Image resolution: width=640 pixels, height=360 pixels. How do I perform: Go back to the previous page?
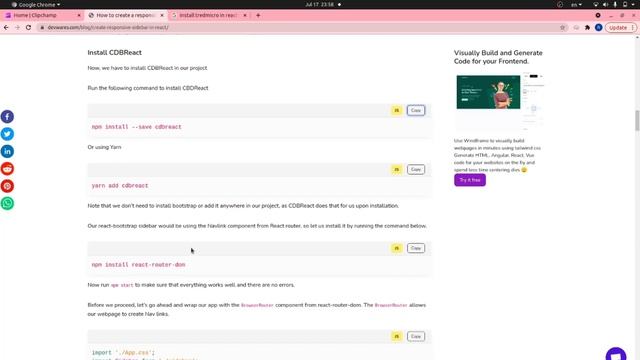point(6,27)
